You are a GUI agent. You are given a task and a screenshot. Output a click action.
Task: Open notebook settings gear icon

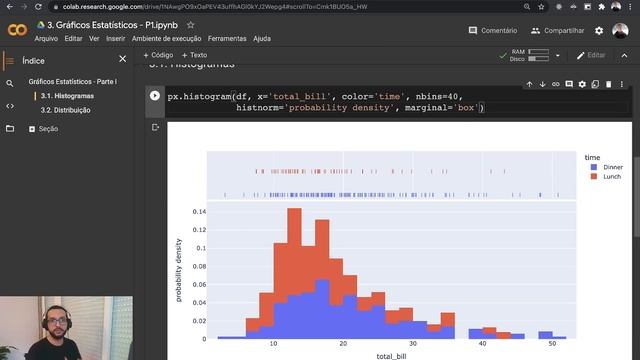pos(599,31)
